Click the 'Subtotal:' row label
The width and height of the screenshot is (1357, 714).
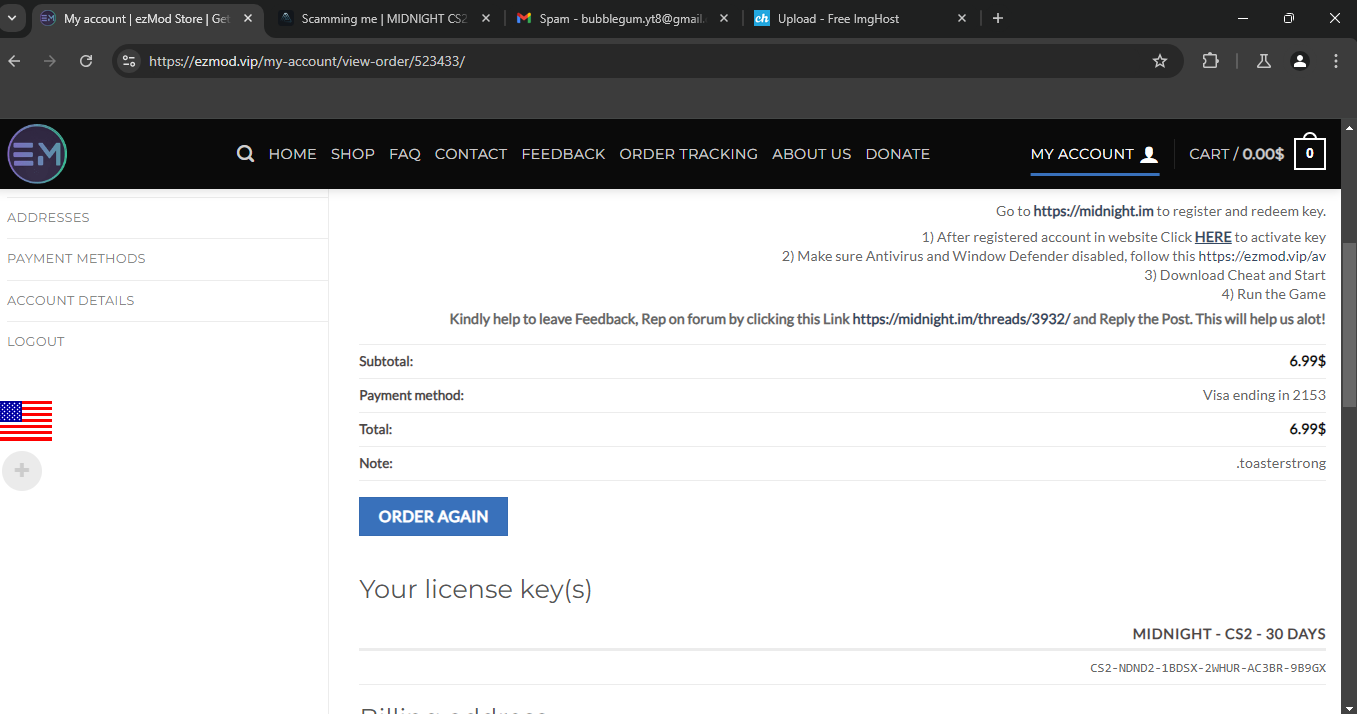point(386,361)
